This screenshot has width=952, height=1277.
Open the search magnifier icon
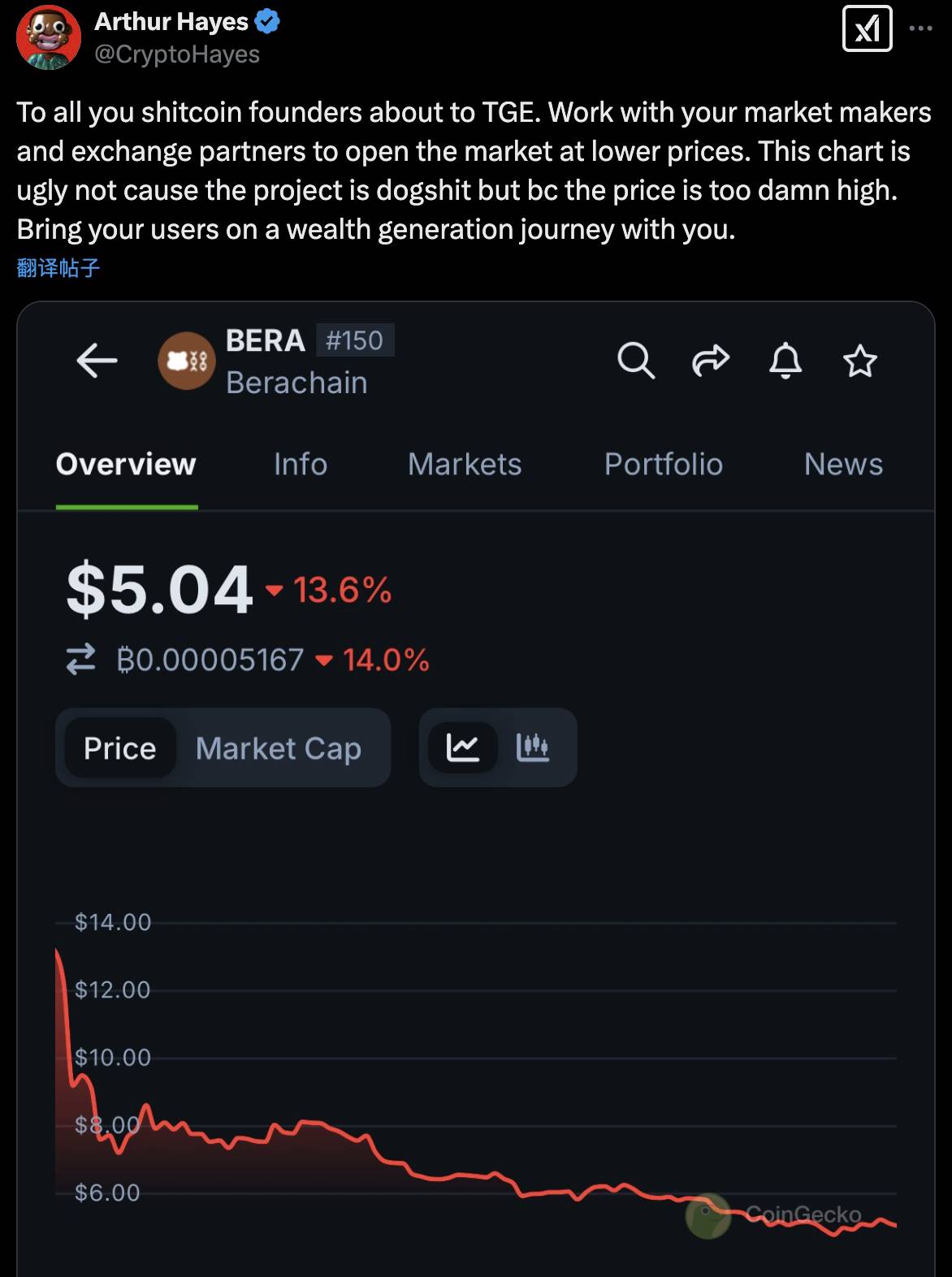coord(635,361)
